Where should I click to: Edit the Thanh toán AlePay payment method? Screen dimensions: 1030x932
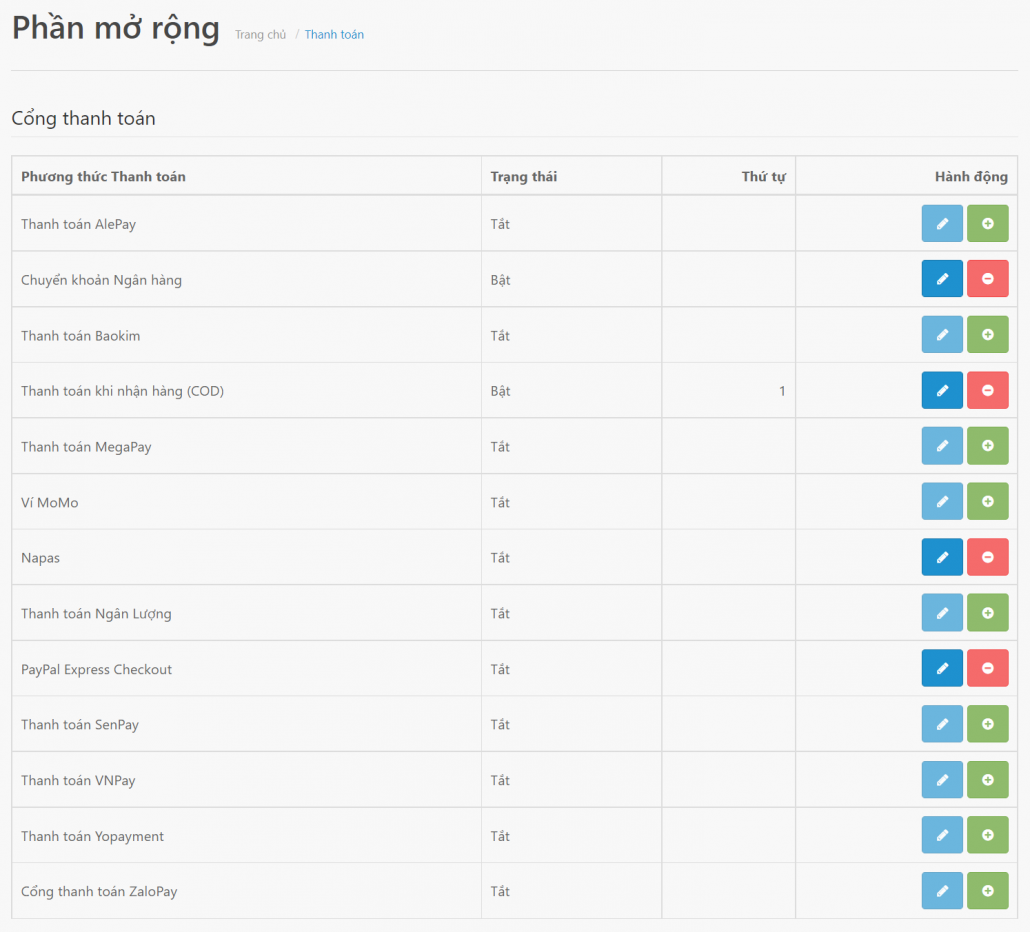click(x=942, y=223)
